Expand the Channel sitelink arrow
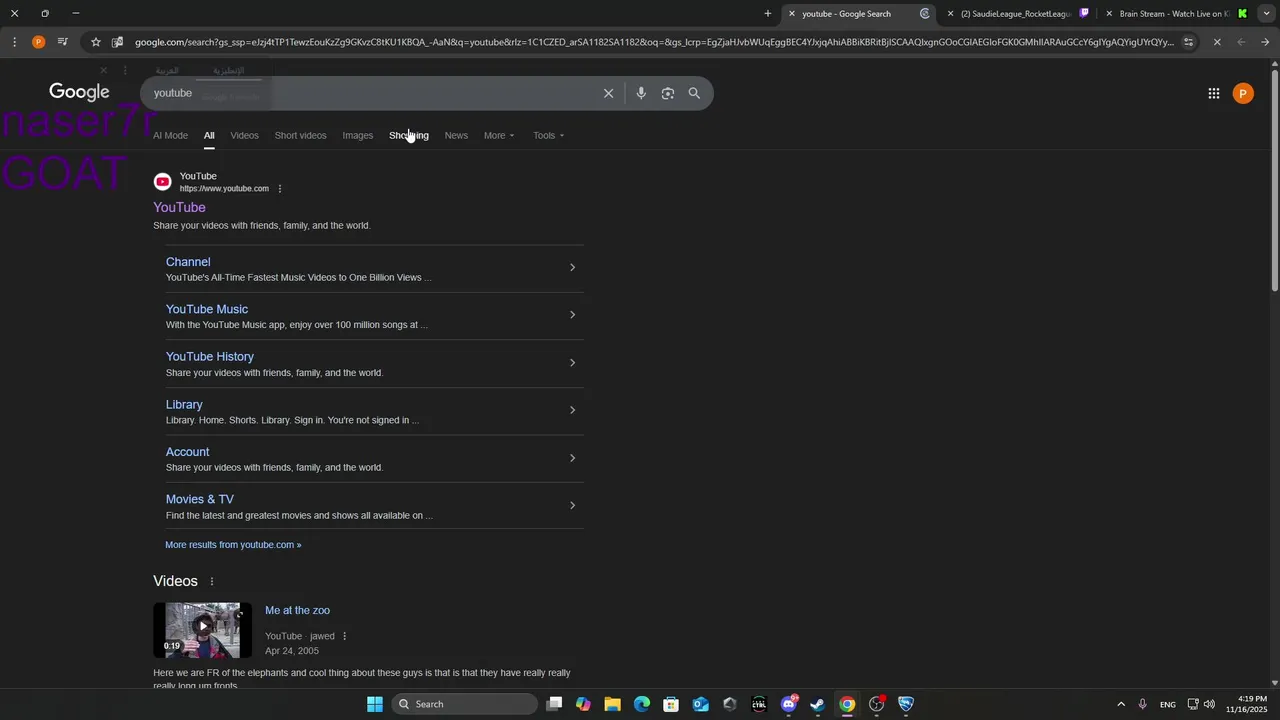 tap(572, 267)
